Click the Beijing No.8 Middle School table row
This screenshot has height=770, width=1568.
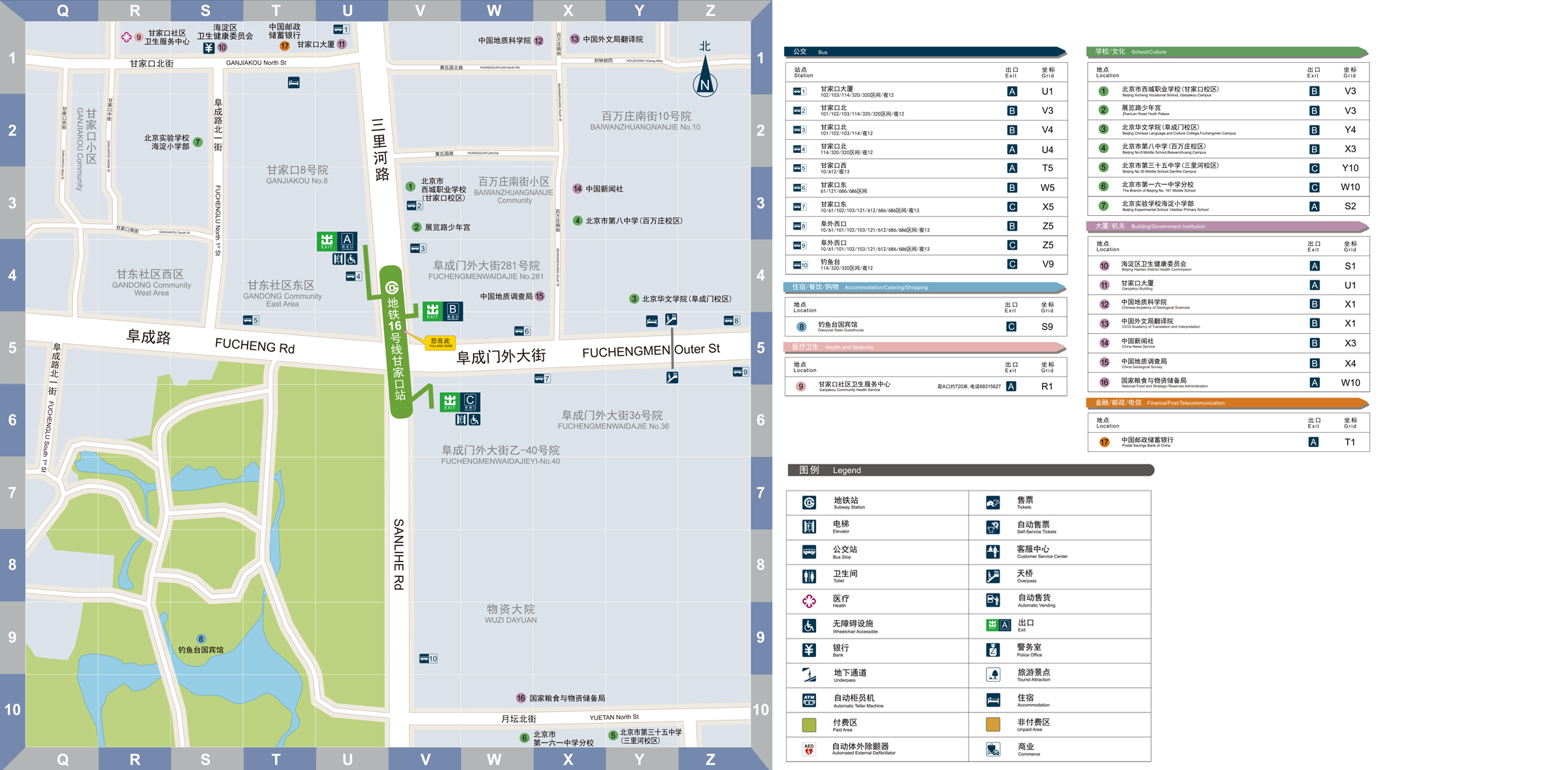coord(1228,149)
